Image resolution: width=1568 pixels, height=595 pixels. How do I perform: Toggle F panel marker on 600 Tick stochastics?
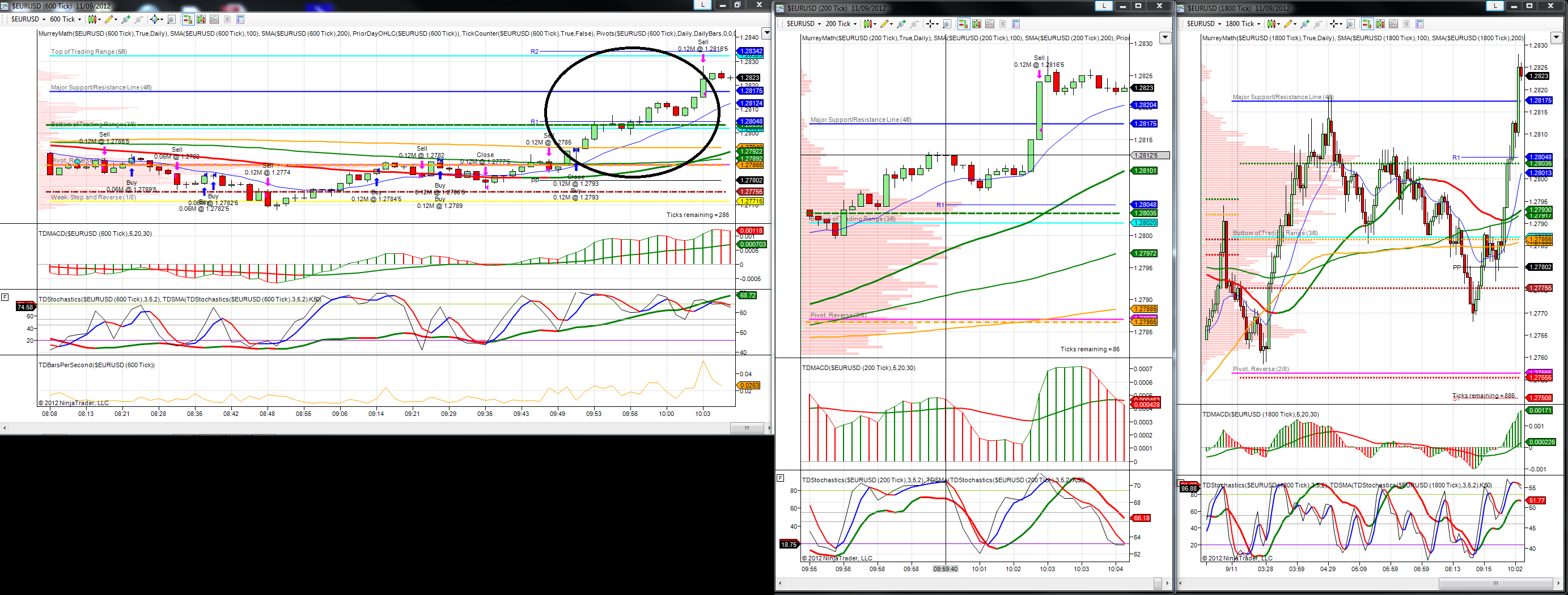(5, 297)
